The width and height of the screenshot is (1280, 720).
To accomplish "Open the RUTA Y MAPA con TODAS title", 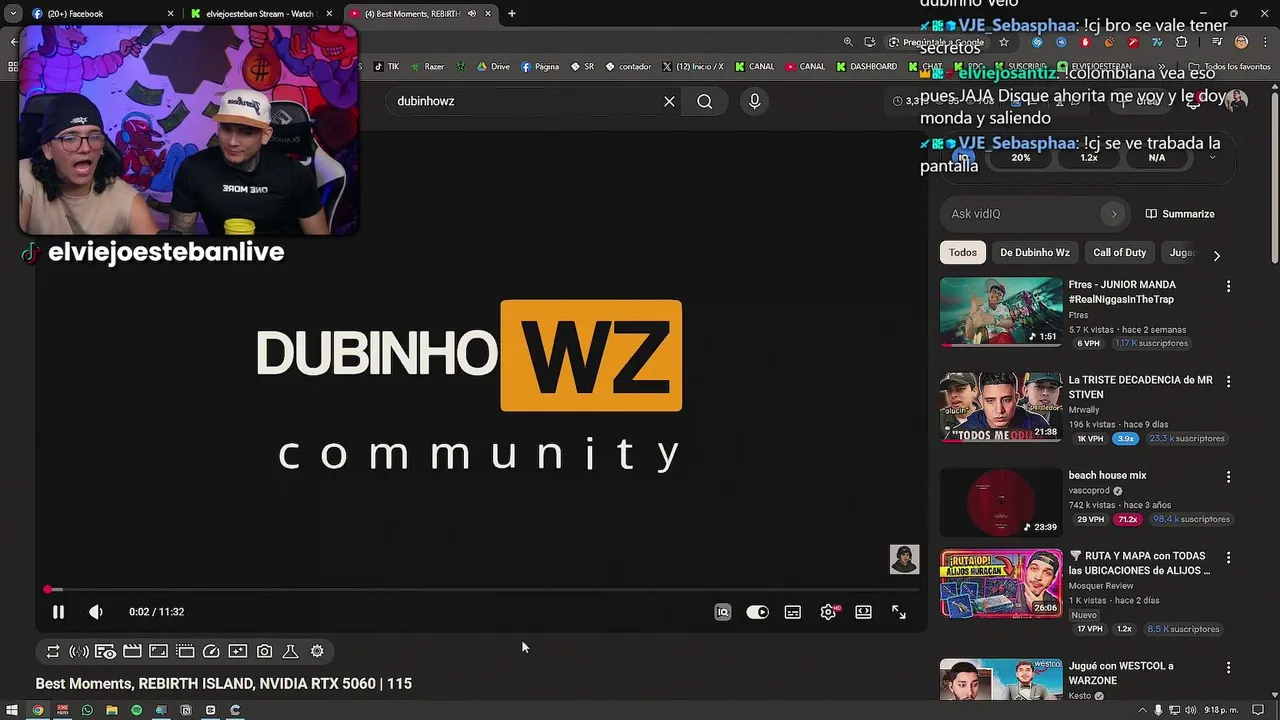I will coord(1140,563).
